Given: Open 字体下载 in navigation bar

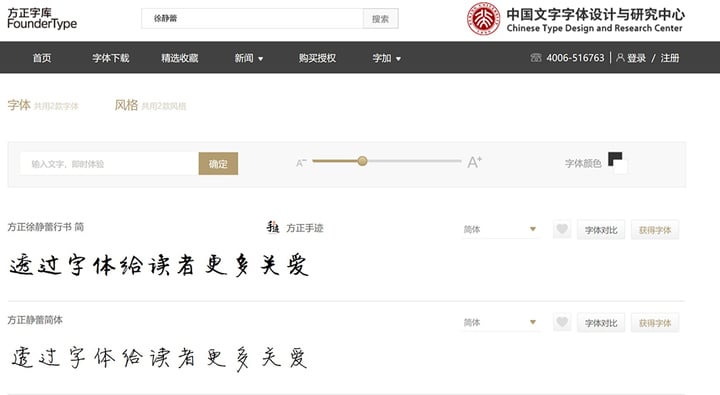Looking at the screenshot, I should (x=111, y=58).
